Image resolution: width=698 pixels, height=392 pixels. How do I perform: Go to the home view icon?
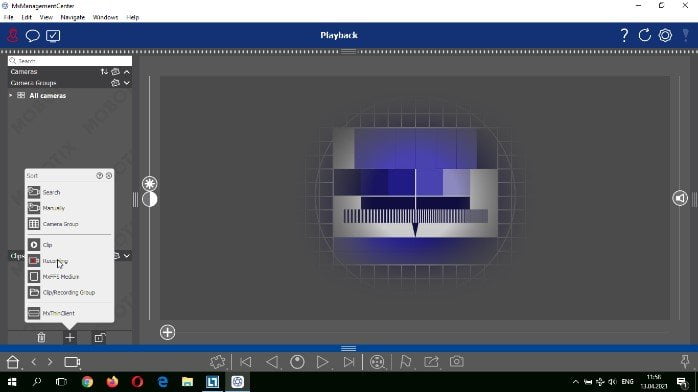point(13,362)
